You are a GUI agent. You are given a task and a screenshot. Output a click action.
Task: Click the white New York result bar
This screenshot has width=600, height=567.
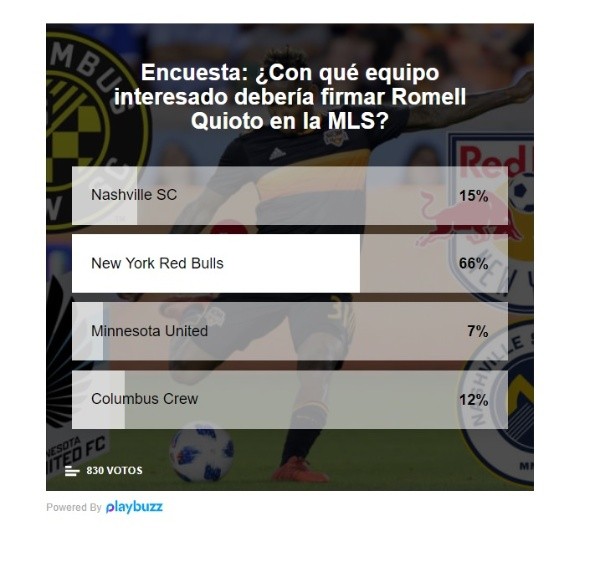(x=216, y=264)
